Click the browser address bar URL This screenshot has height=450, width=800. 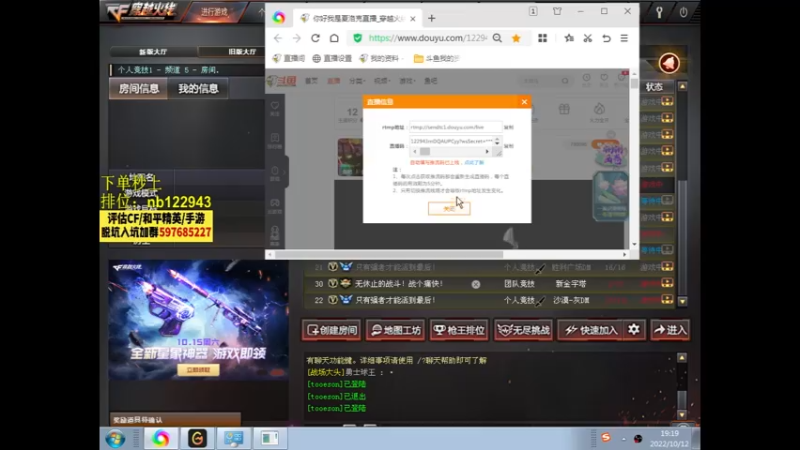428,38
